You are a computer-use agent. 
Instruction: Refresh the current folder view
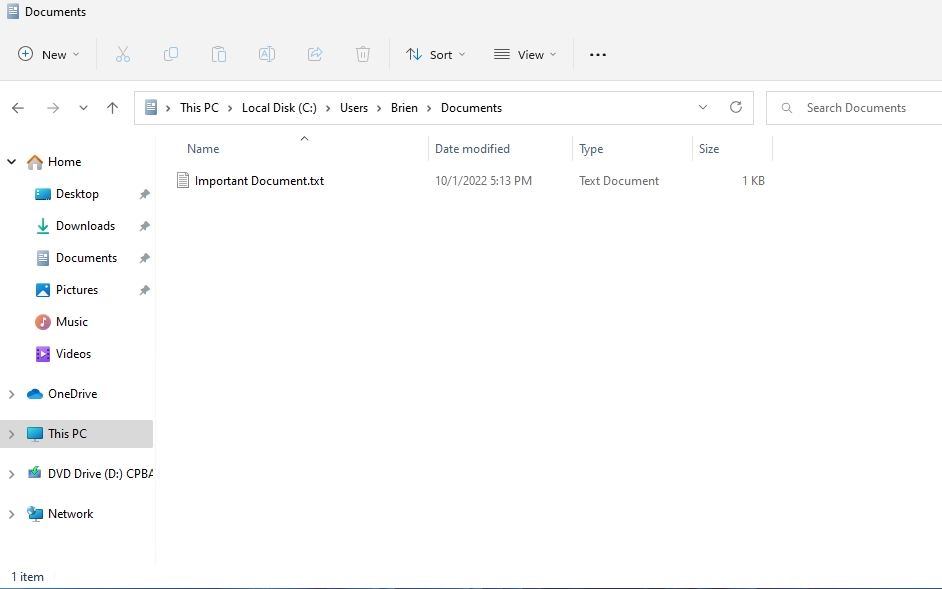[x=736, y=107]
